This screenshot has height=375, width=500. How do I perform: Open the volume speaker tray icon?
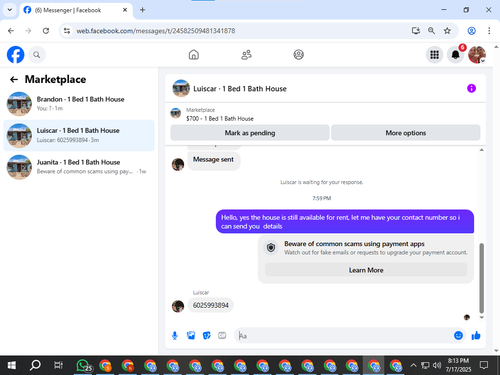(437, 365)
